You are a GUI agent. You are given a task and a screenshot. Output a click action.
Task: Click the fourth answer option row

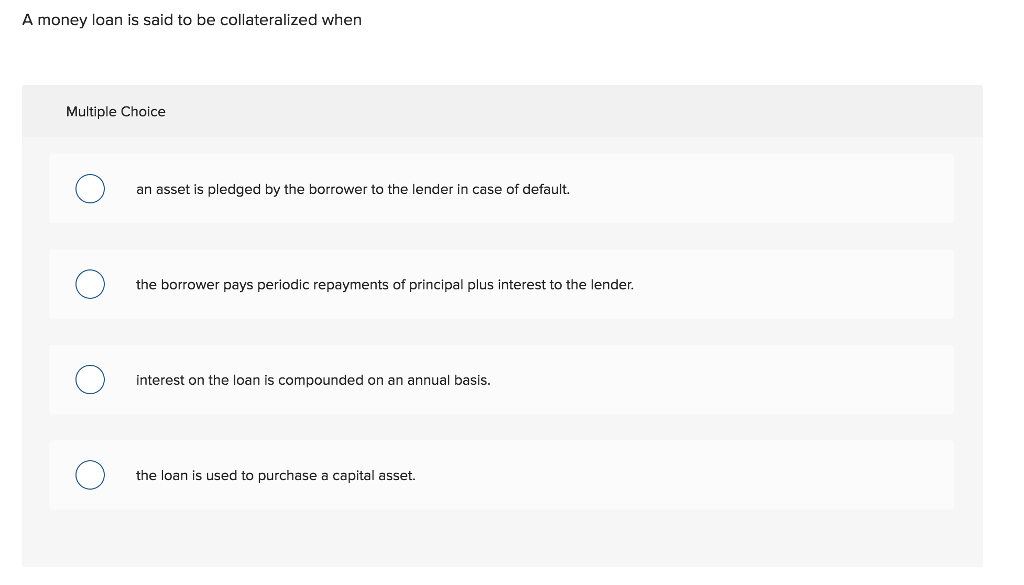click(x=500, y=474)
